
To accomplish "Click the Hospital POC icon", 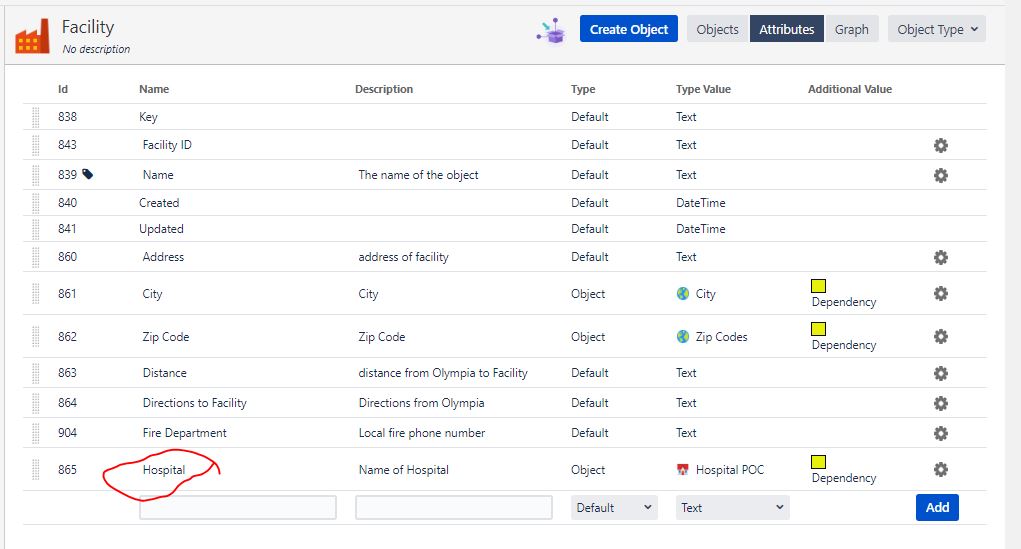I will click(682, 470).
